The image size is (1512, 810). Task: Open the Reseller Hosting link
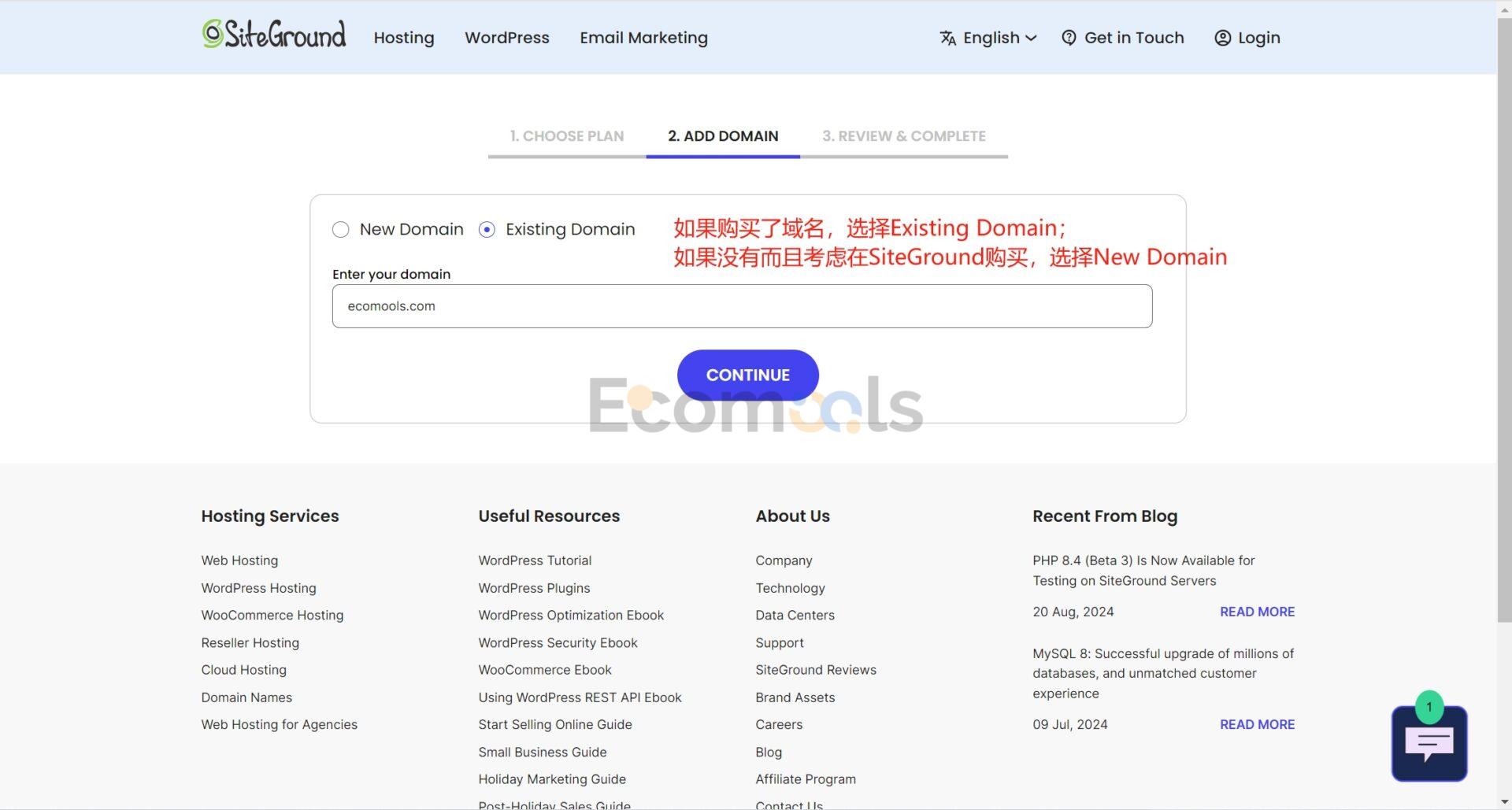click(250, 643)
